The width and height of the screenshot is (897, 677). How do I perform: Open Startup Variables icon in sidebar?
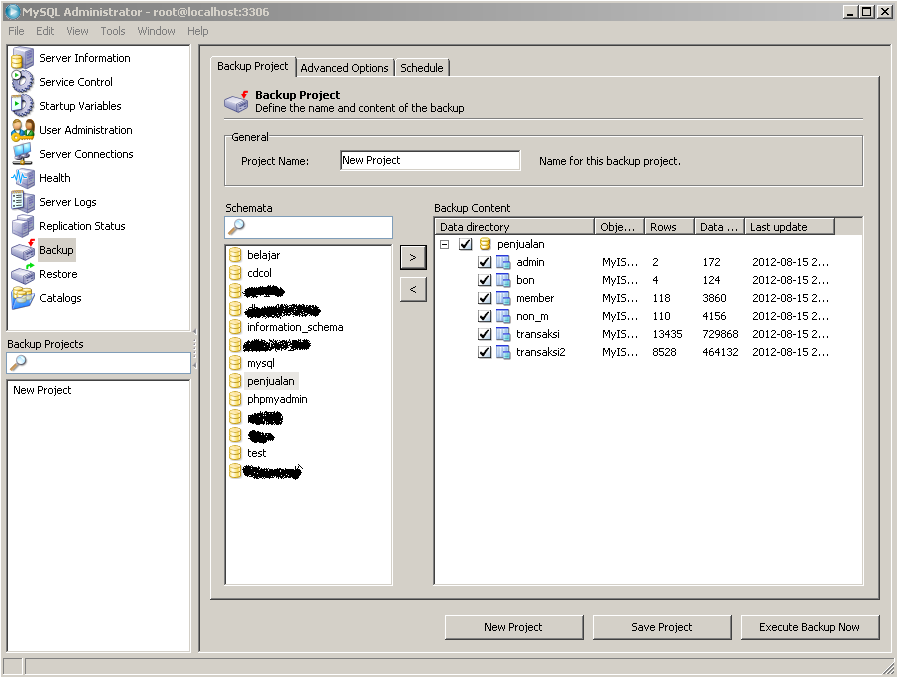point(23,106)
